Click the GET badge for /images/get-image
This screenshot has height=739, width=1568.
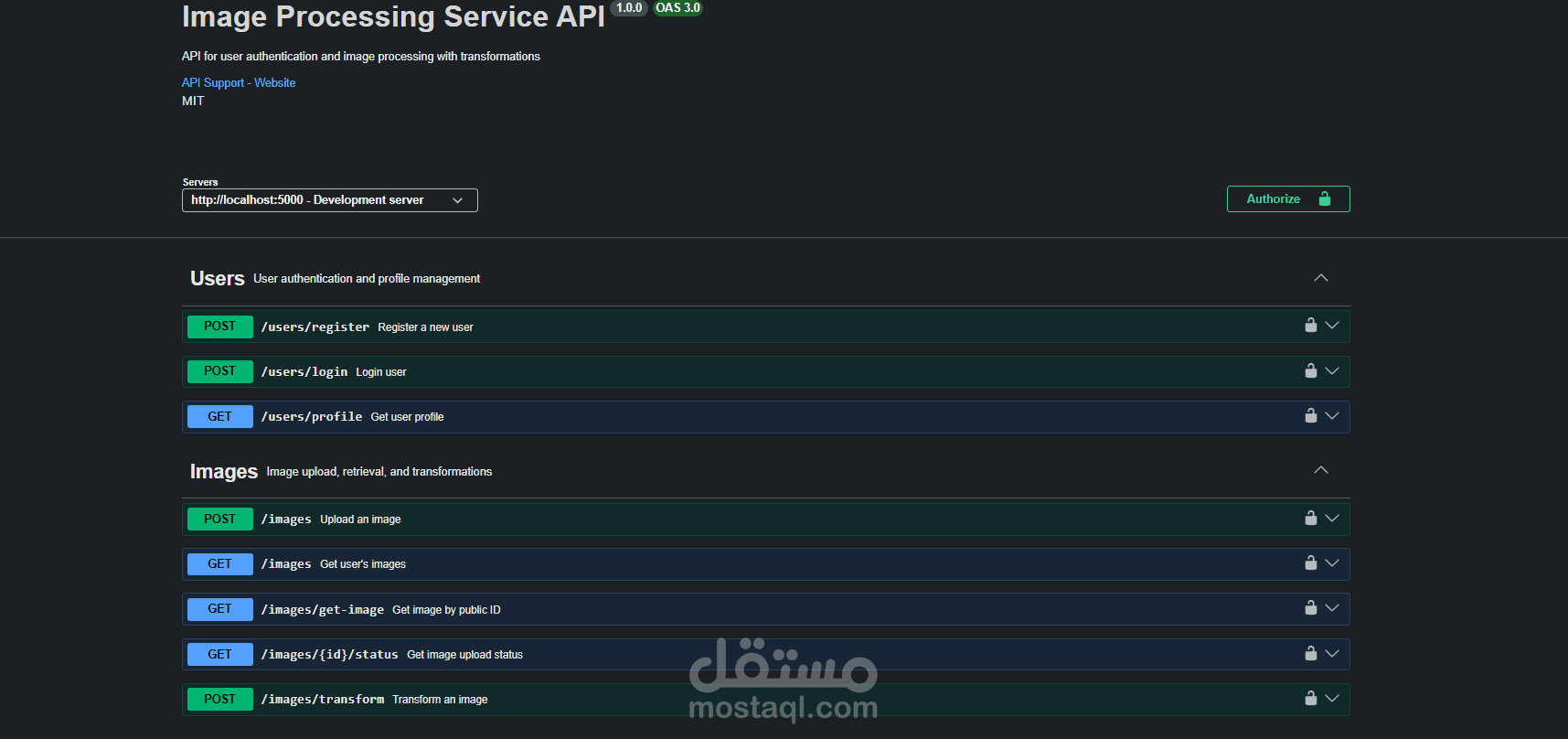pyautogui.click(x=220, y=609)
